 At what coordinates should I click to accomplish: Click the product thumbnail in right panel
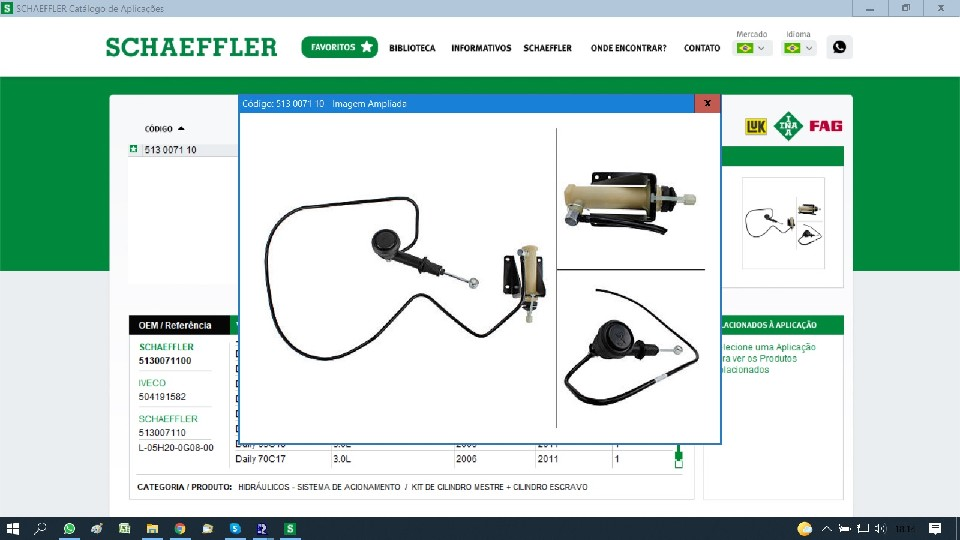coord(783,223)
